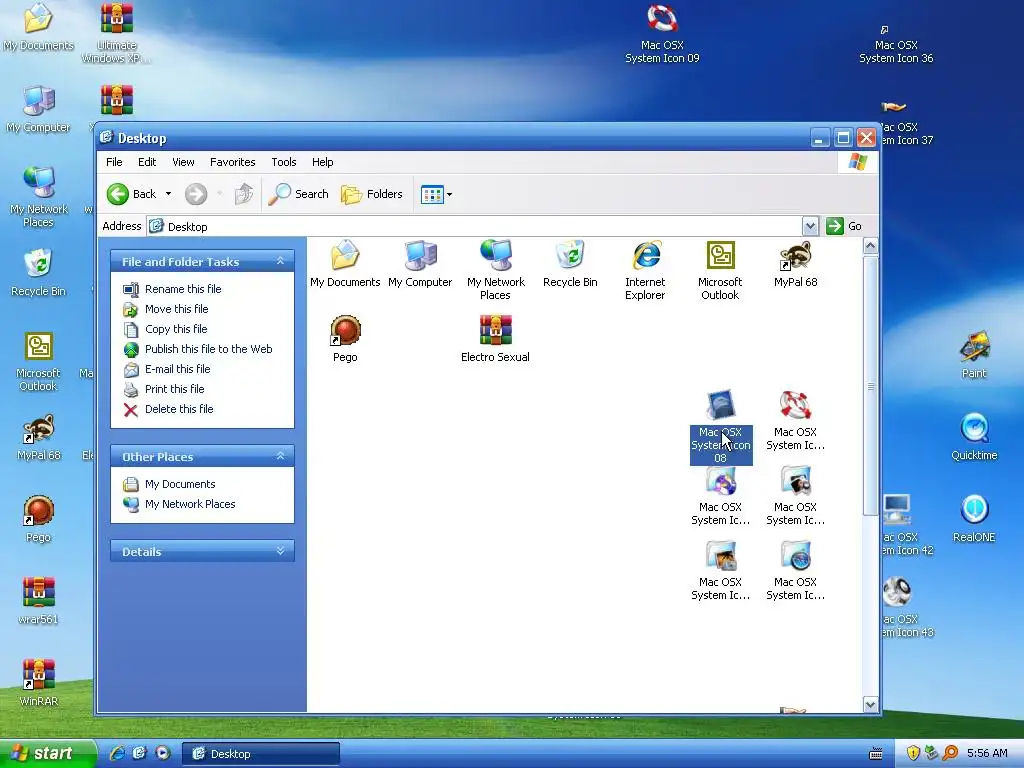This screenshot has width=1024, height=768.
Task: Open the Tools menu
Action: pos(283,162)
